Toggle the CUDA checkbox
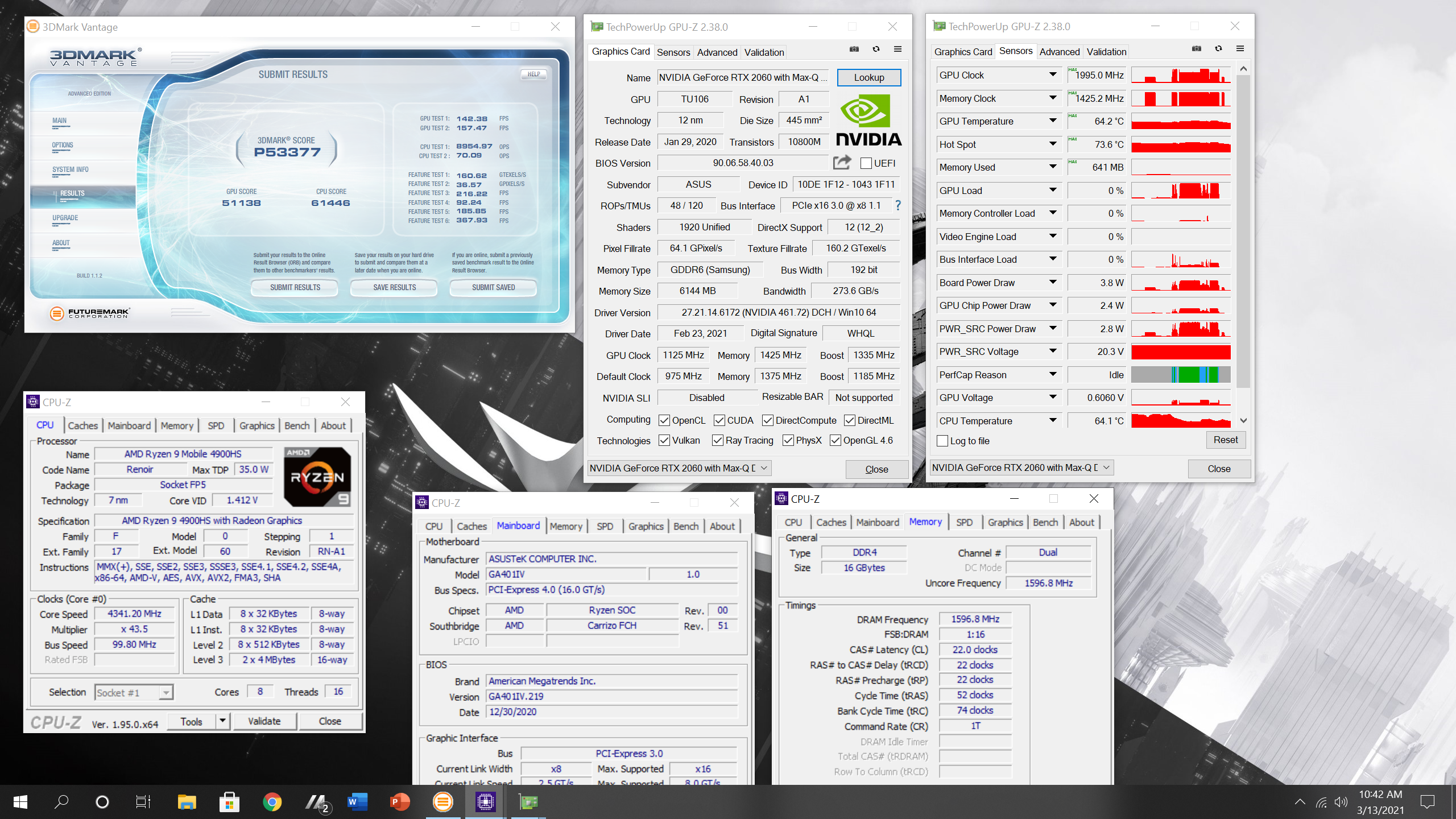Screen dimensions: 1456x819 click(719, 420)
